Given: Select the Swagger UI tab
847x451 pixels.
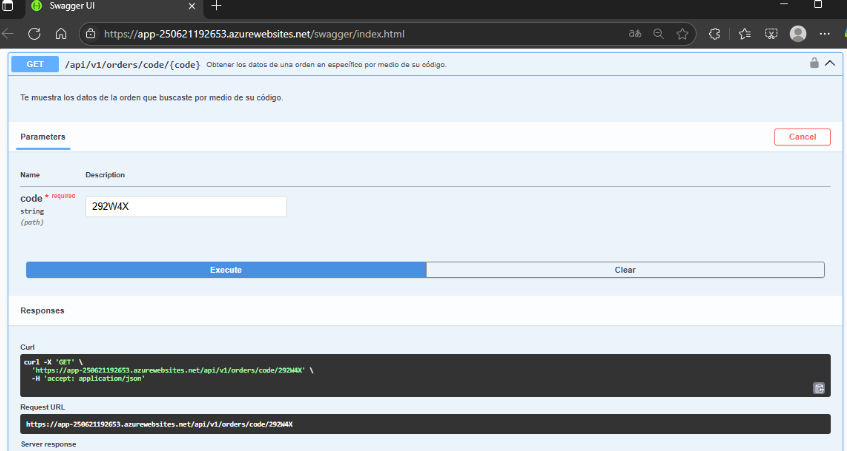Looking at the screenshot, I should point(113,6).
